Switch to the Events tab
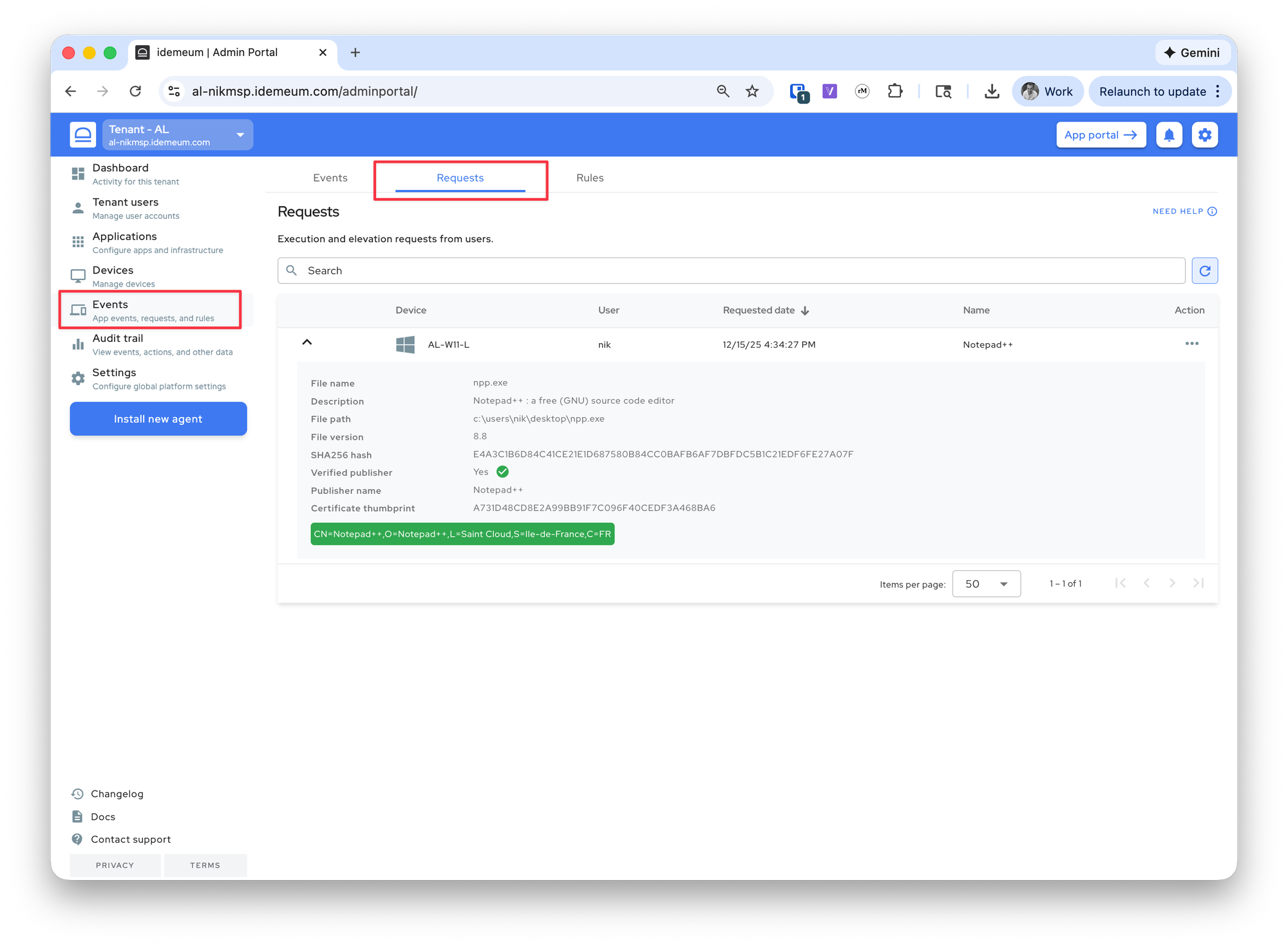This screenshot has width=1288, height=947. click(330, 178)
